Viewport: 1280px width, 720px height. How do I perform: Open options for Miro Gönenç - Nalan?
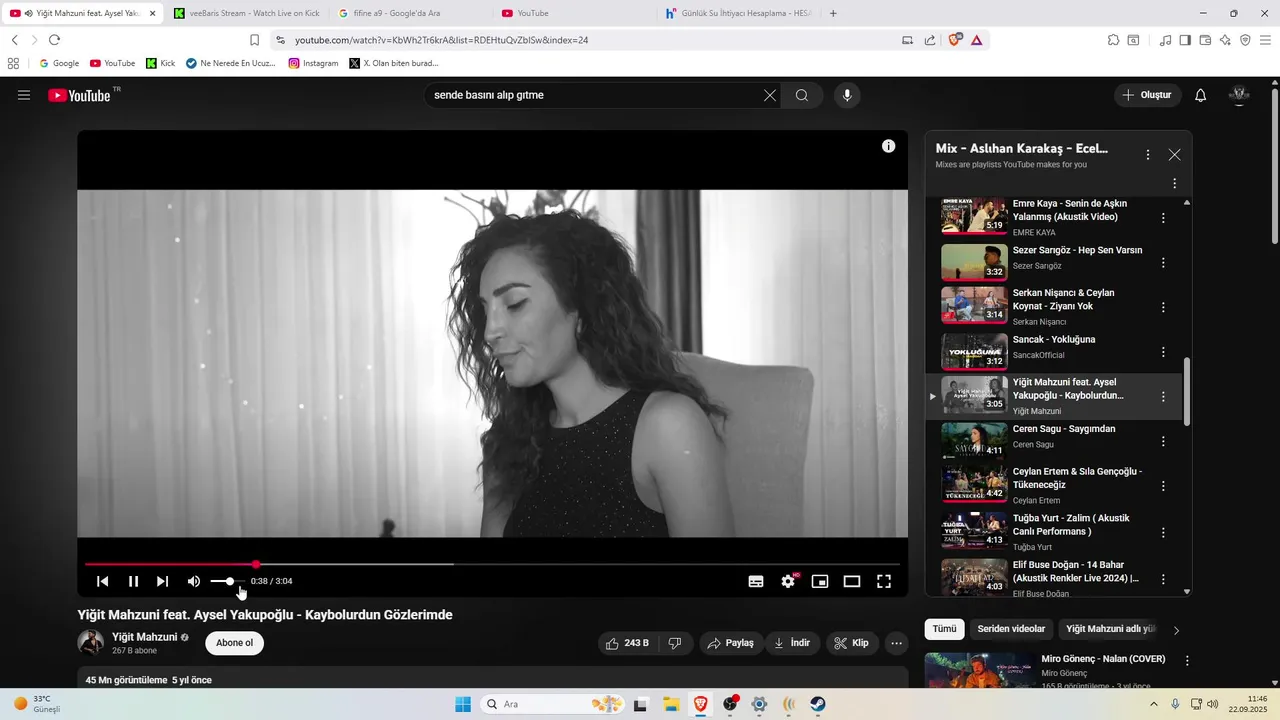coord(1187,661)
